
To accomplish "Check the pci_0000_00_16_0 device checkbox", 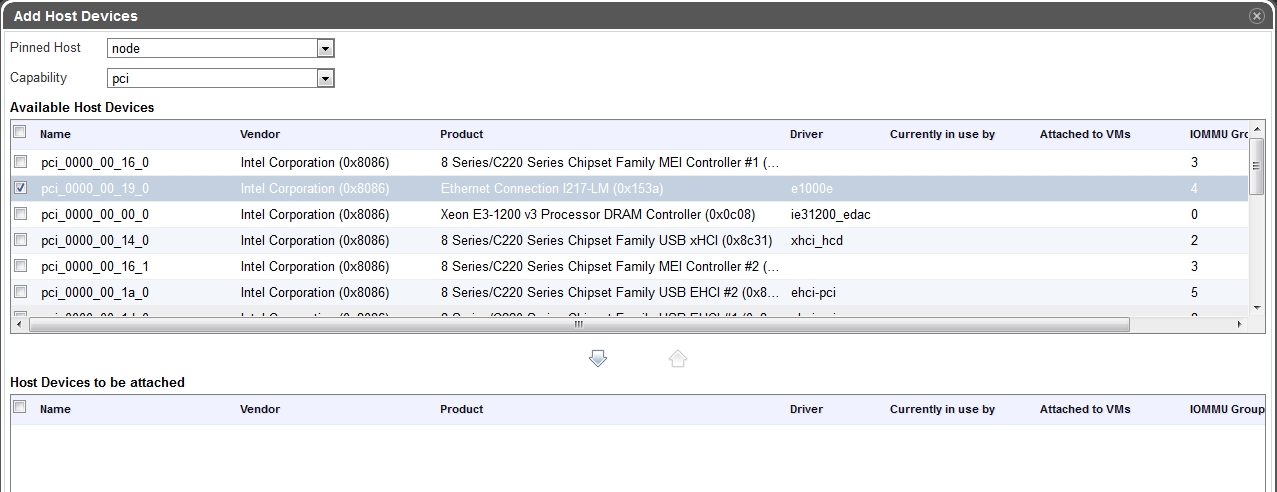I will point(20,161).
